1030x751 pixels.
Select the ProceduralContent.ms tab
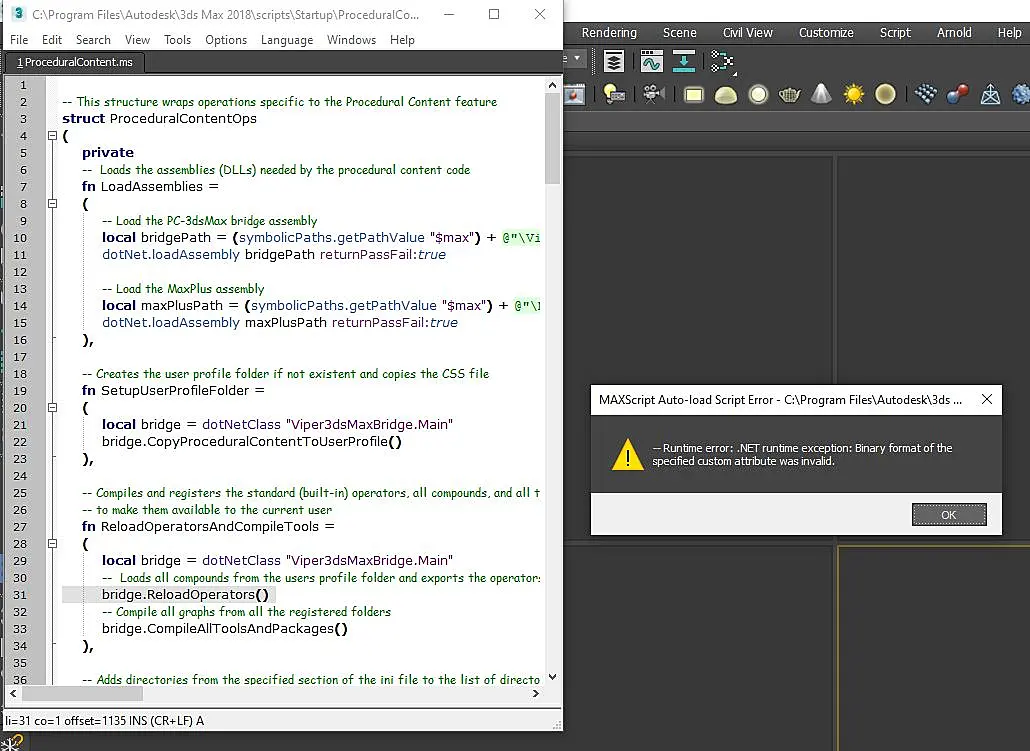tap(75, 62)
